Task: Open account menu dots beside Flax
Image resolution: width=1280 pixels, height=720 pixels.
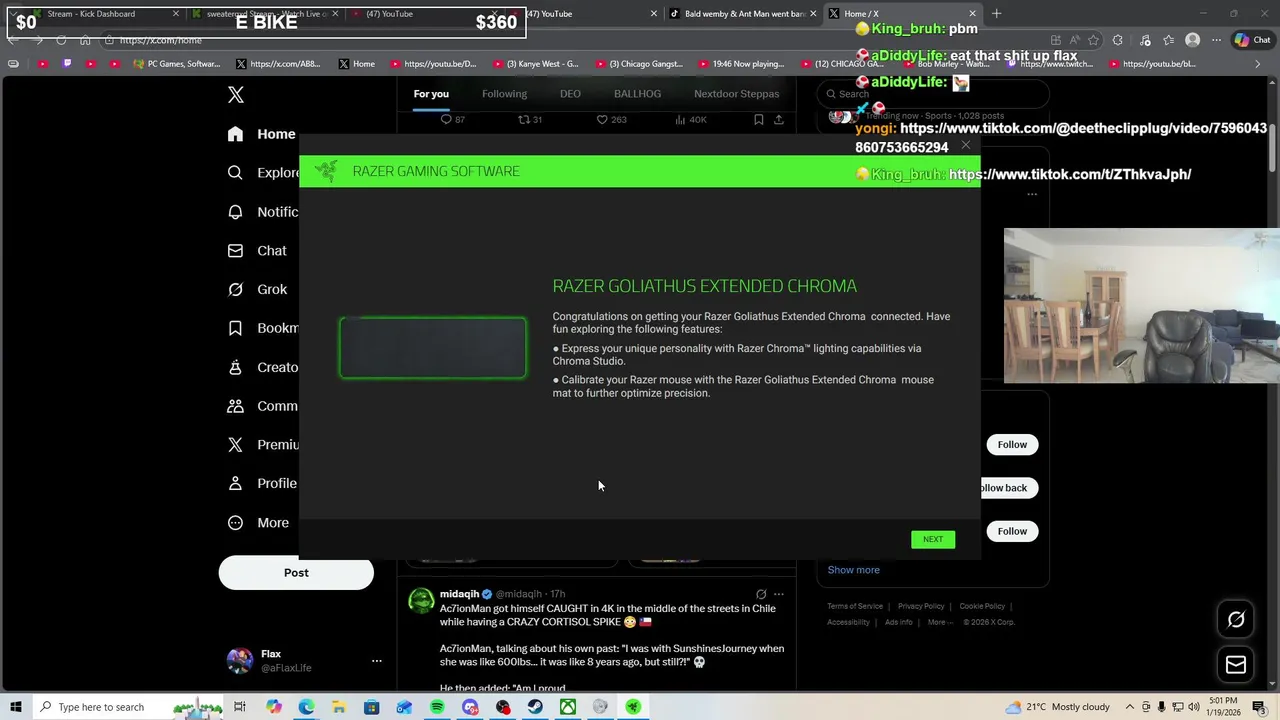Action: coord(377,661)
